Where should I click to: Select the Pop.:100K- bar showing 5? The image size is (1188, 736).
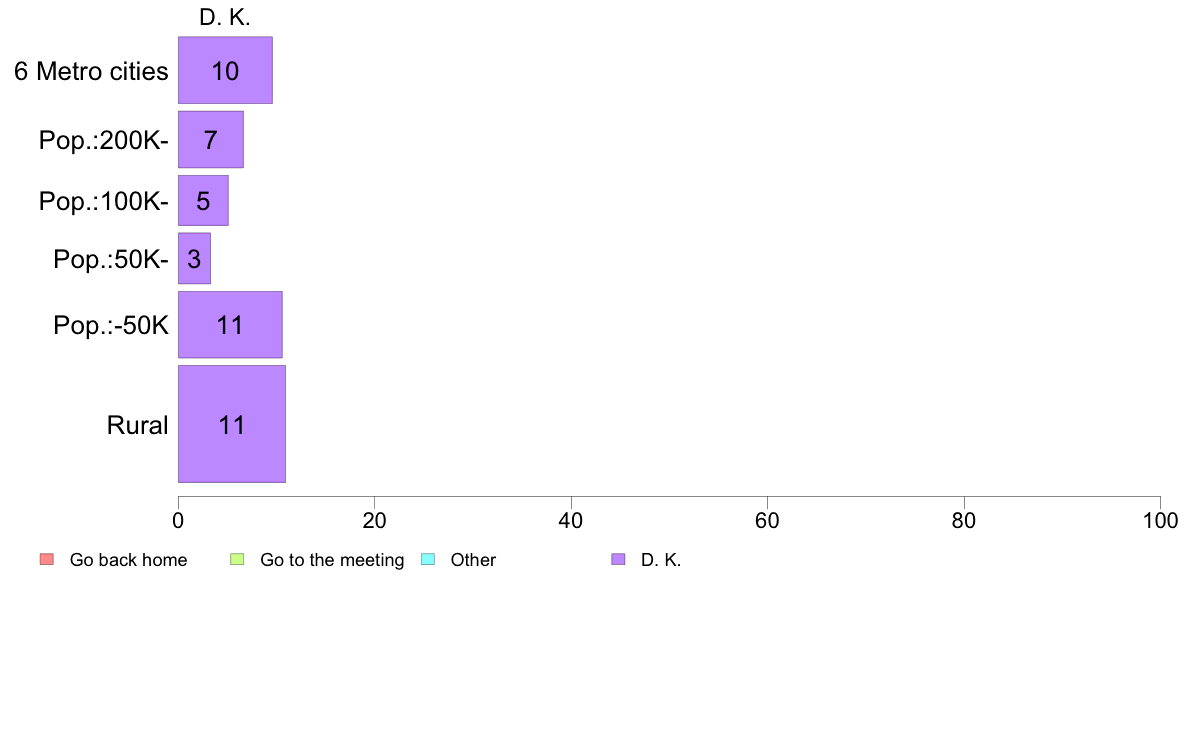click(x=203, y=201)
